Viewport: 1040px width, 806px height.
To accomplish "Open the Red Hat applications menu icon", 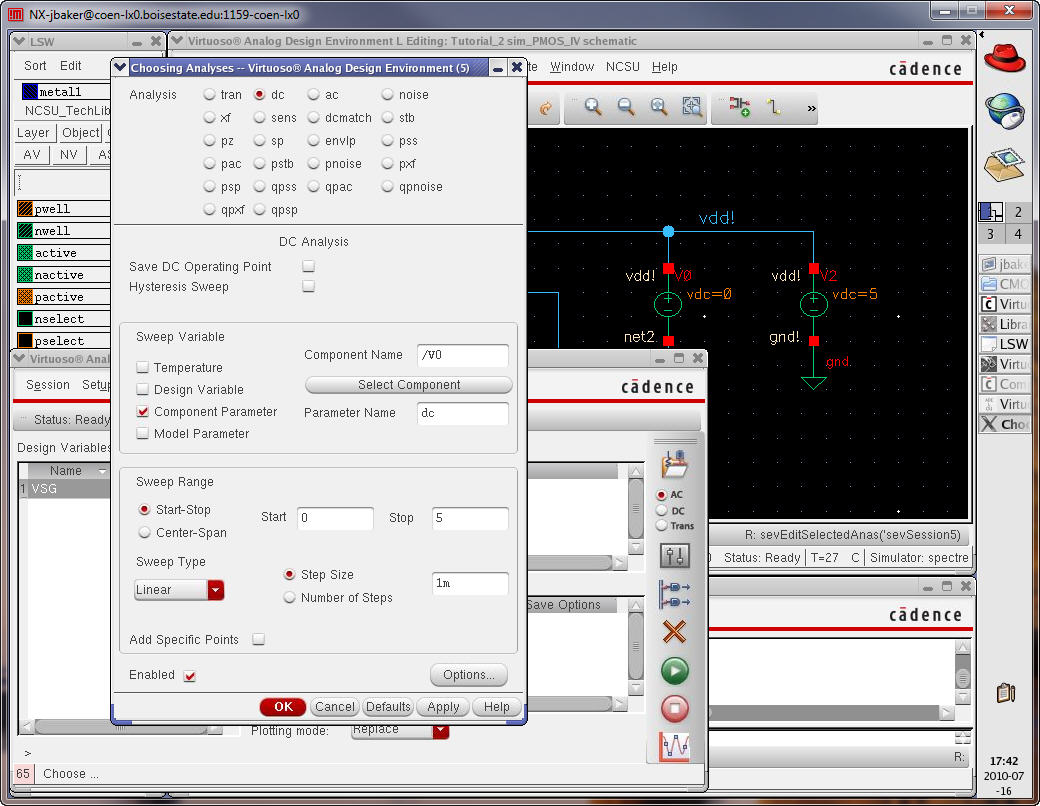I will pyautogui.click(x=1004, y=58).
